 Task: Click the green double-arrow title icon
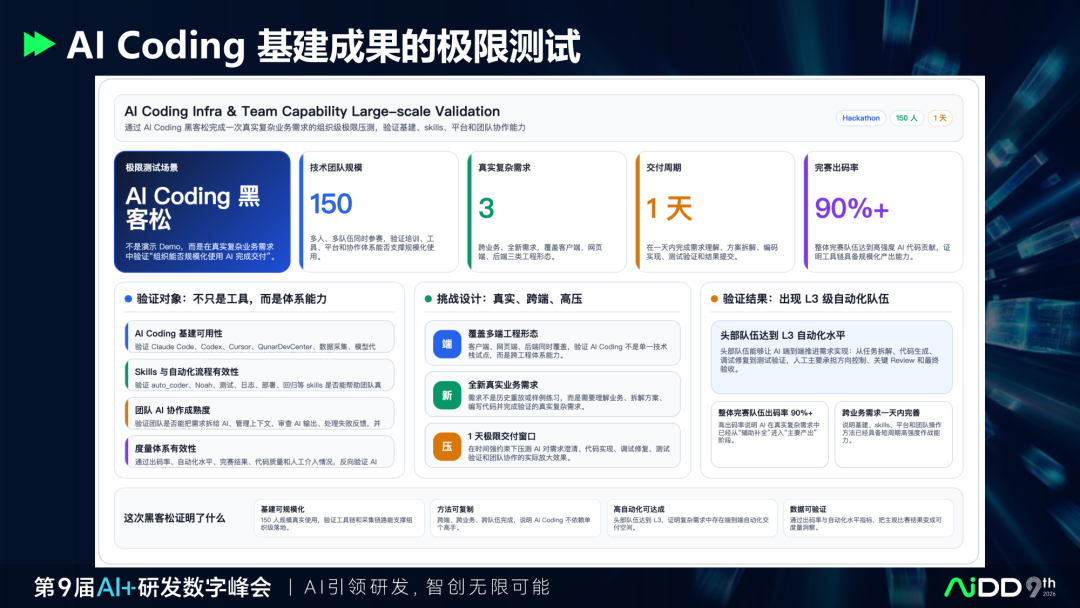(x=39, y=45)
